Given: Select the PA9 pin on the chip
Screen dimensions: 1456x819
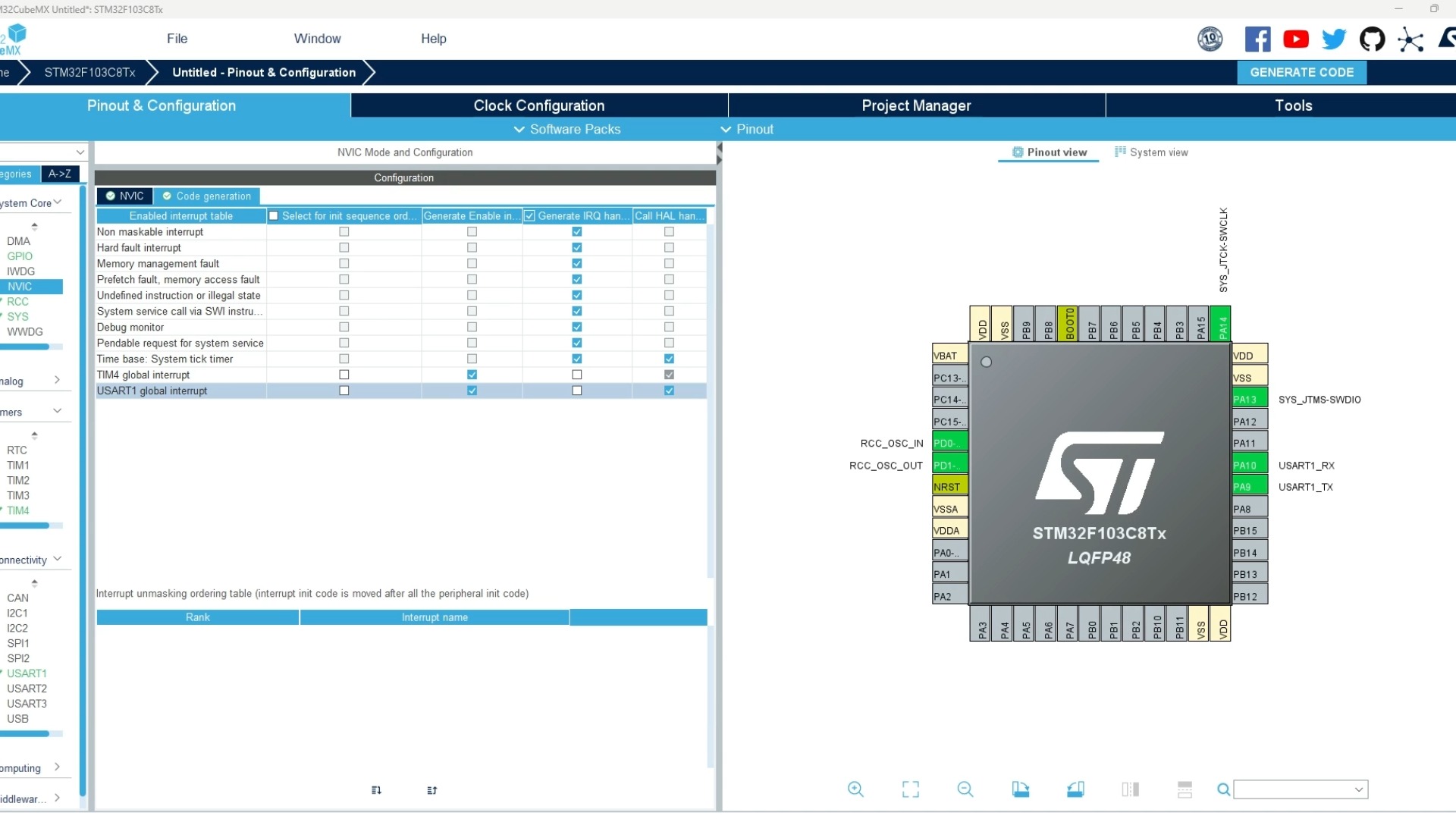Looking at the screenshot, I should click(x=1249, y=487).
